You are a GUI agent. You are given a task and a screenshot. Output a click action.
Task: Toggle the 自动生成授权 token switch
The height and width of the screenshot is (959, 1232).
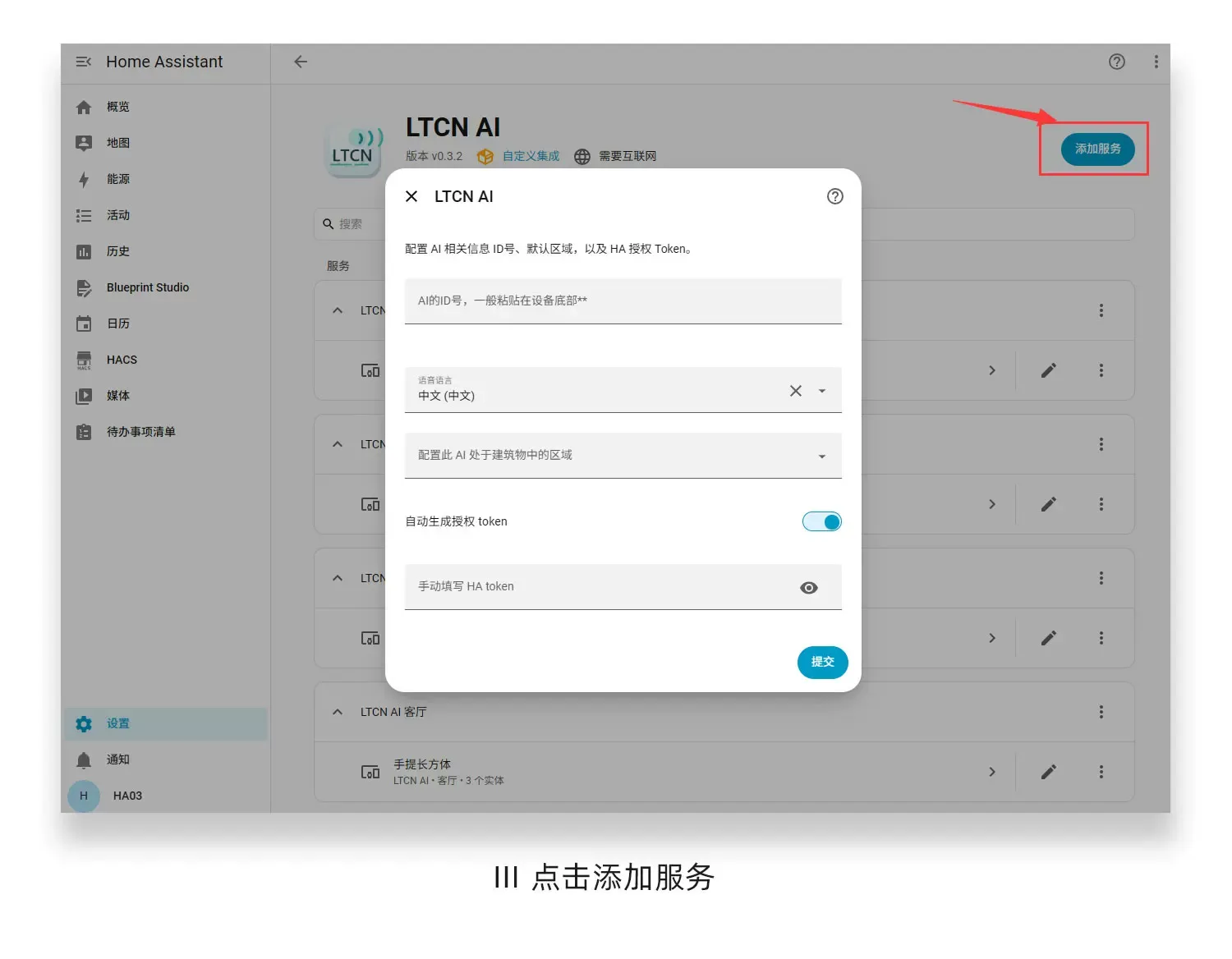click(822, 521)
